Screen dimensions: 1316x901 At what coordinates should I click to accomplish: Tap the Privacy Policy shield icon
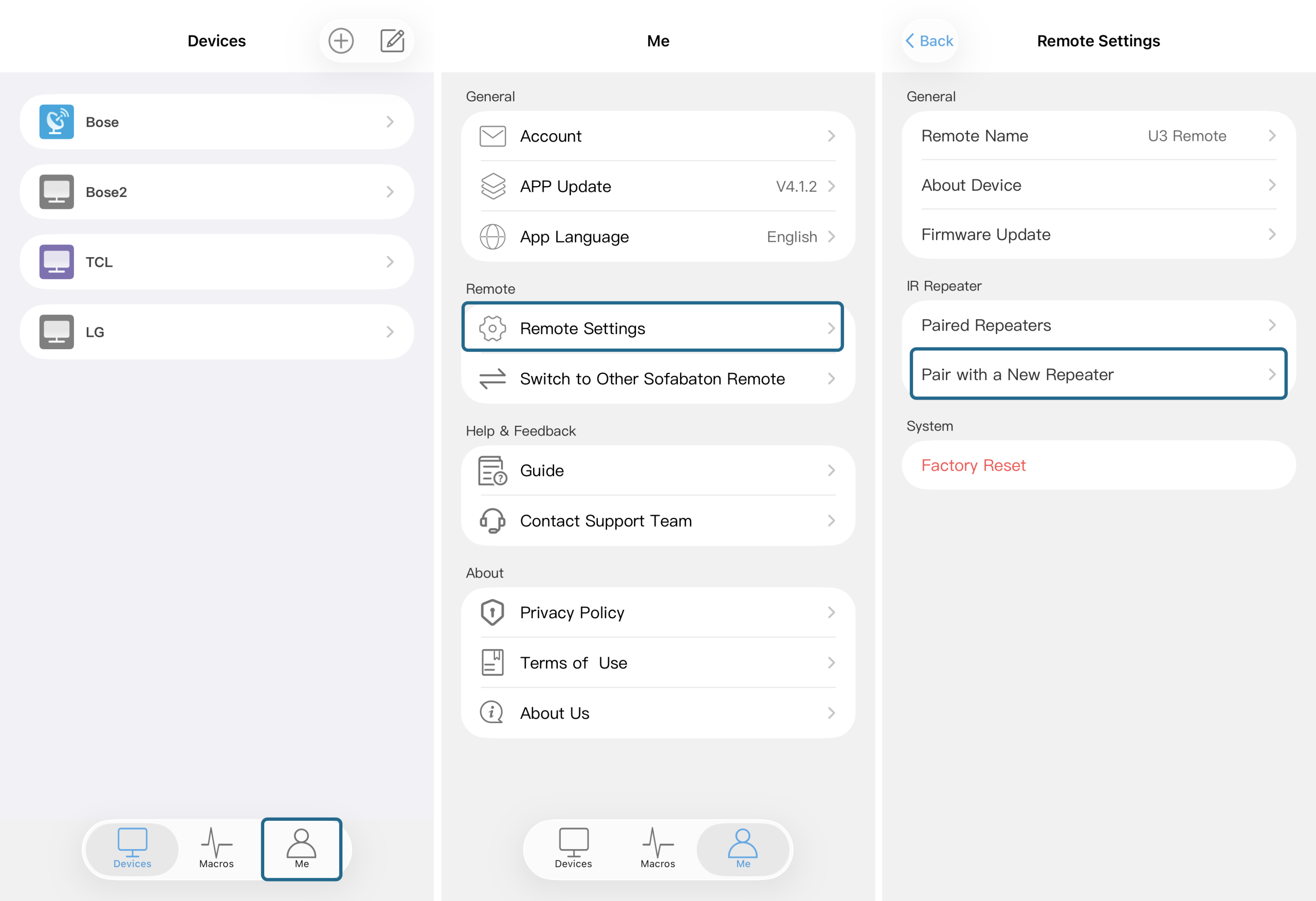click(x=492, y=612)
